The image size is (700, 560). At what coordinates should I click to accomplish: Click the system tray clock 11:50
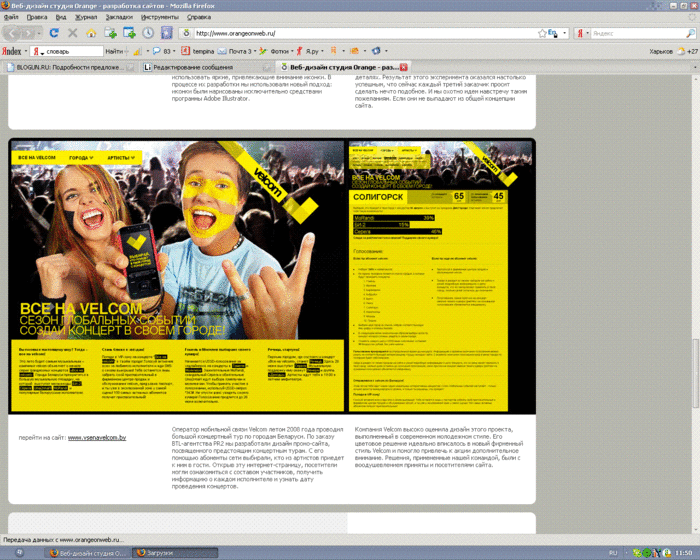(x=684, y=553)
